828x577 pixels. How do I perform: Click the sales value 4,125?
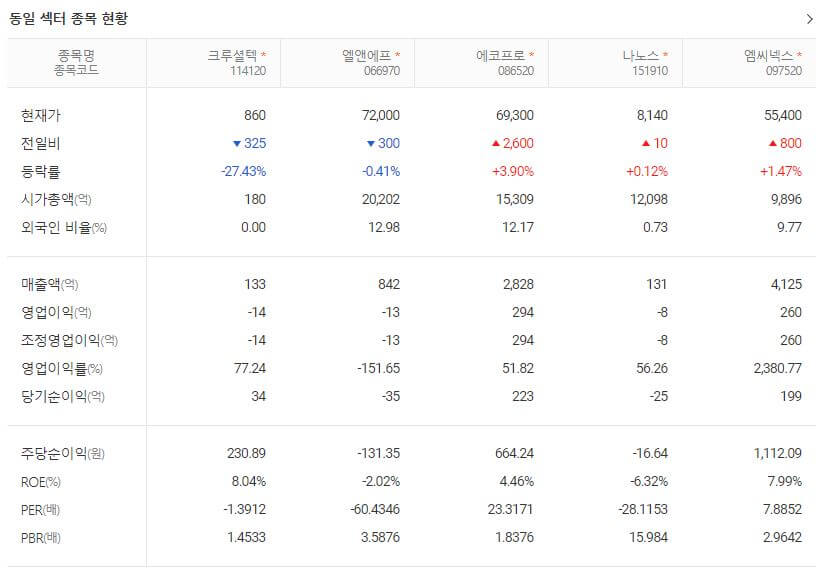(786, 284)
